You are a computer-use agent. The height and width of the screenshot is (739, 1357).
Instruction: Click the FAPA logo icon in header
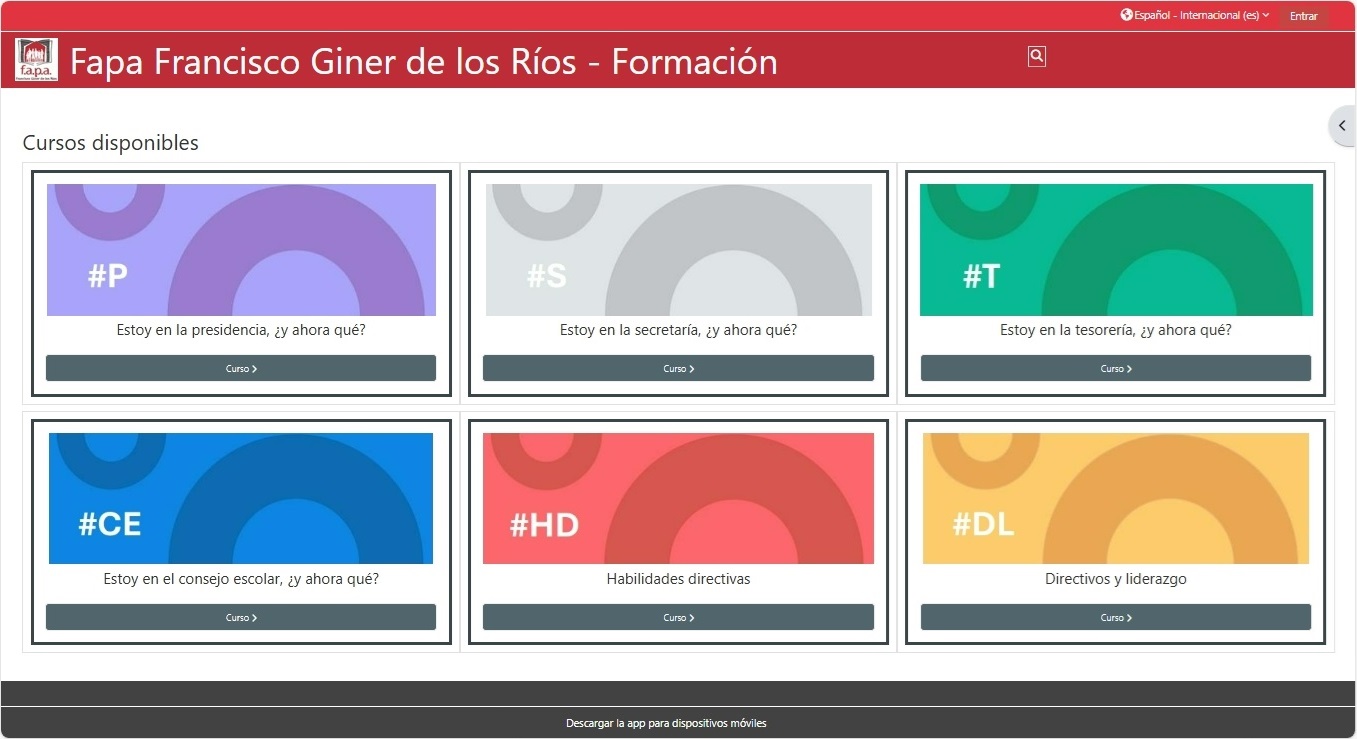tap(36, 60)
